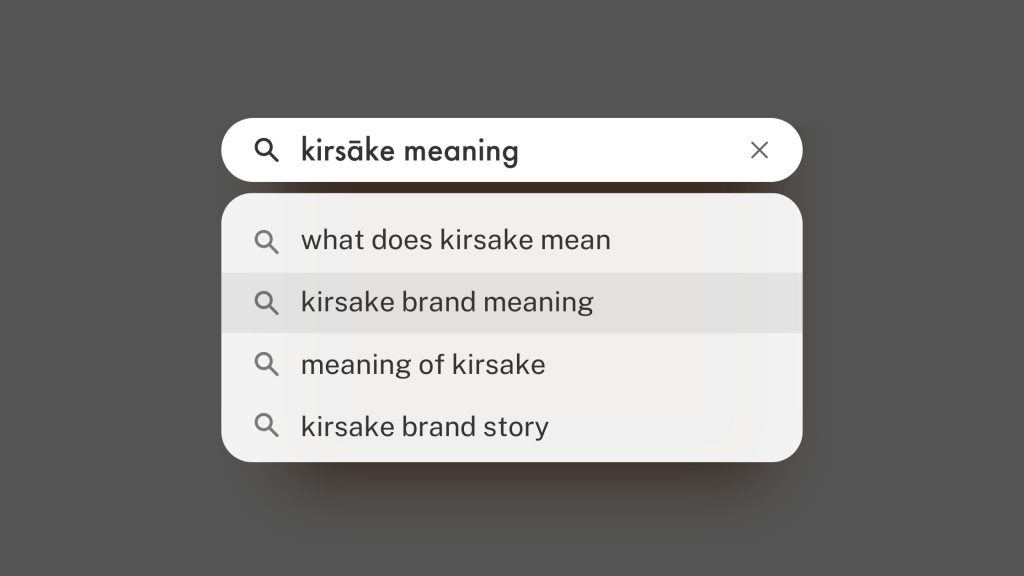Click the X clear icon in the search bar
This screenshot has width=1024, height=576.
759,150
